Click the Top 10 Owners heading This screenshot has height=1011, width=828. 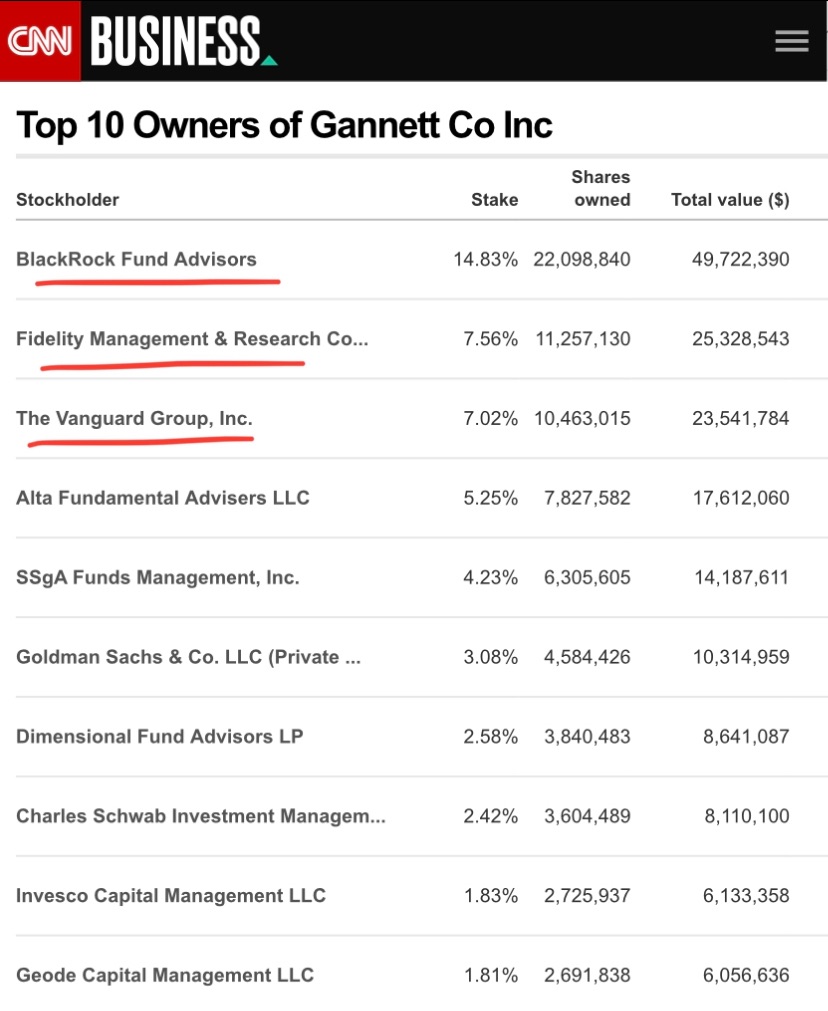click(x=284, y=125)
